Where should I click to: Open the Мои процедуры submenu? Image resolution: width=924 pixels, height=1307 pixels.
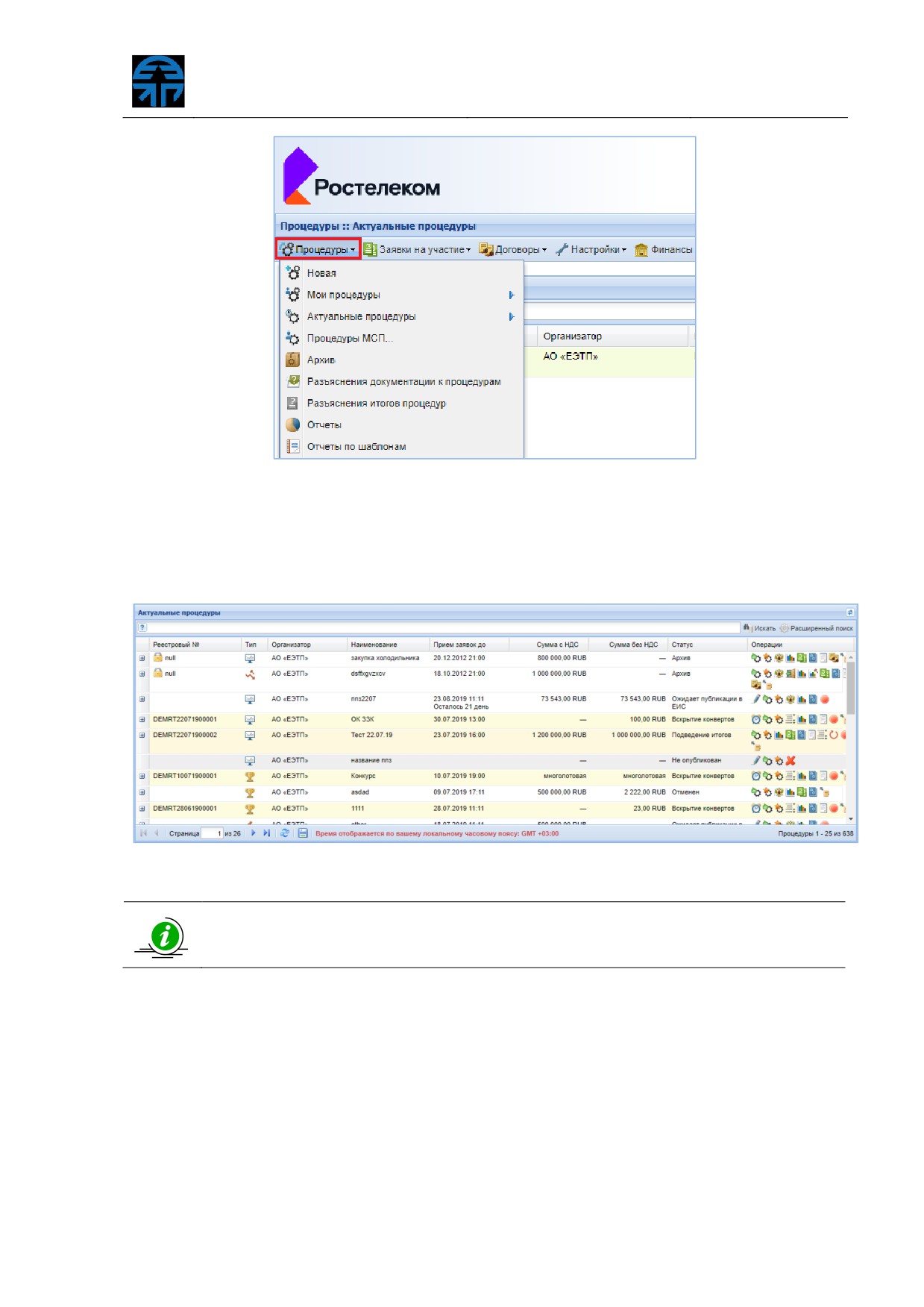tap(402, 295)
